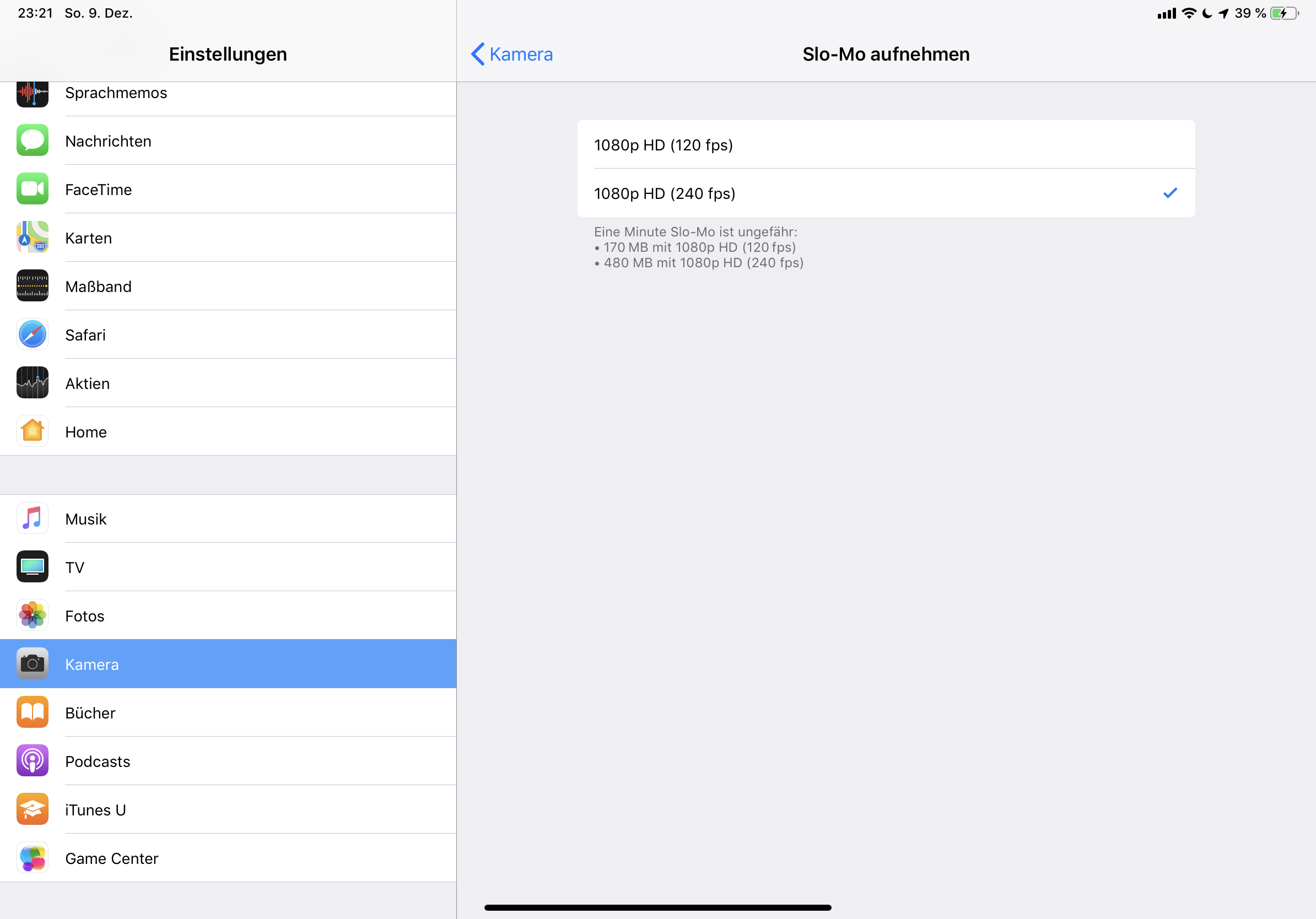Open Aktien settings
The width and height of the screenshot is (1316, 919).
[228, 383]
